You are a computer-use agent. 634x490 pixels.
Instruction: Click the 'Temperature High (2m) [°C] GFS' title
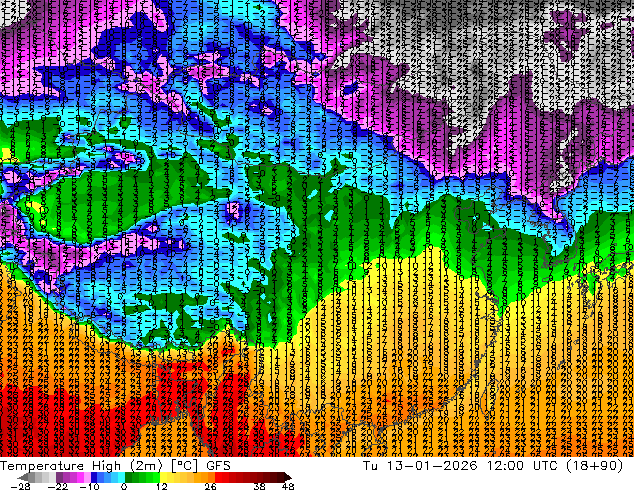115,466
